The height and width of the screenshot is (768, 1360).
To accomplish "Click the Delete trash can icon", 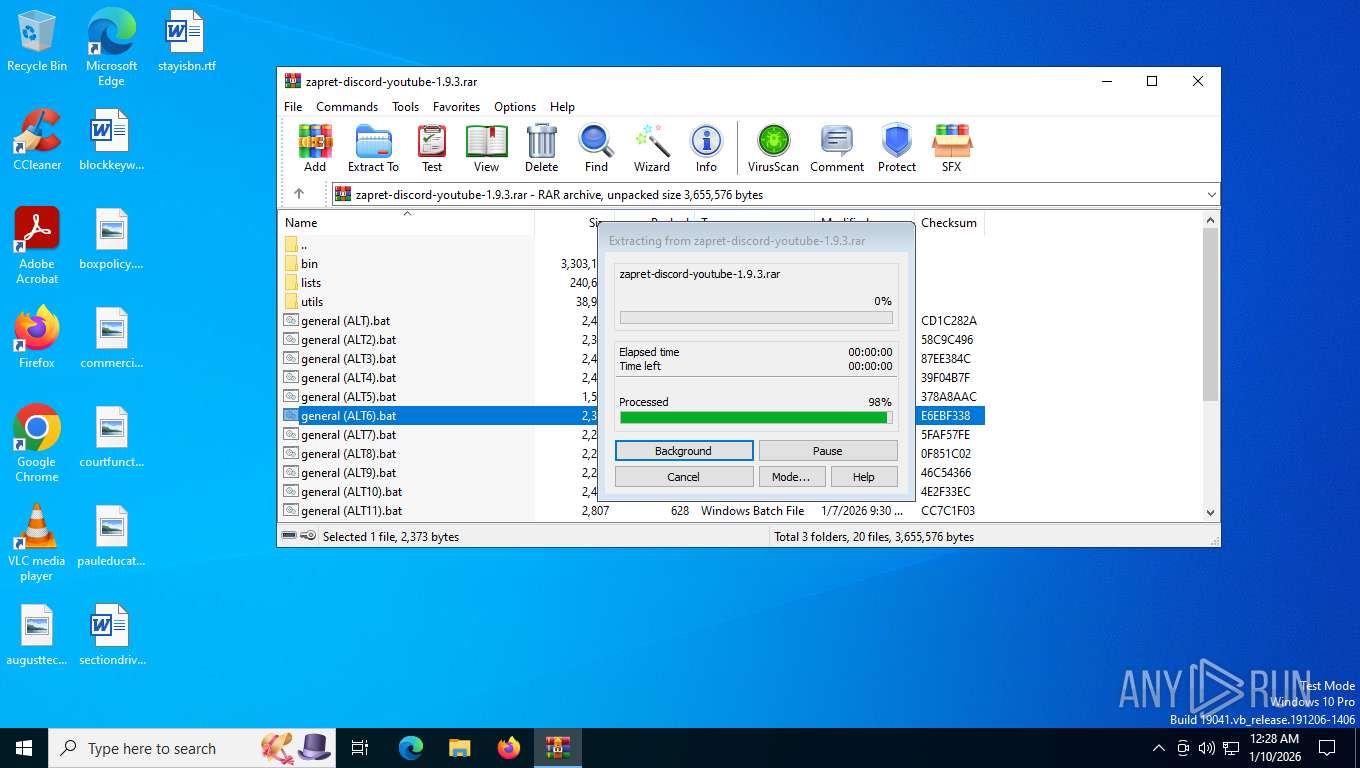I will click(541, 148).
